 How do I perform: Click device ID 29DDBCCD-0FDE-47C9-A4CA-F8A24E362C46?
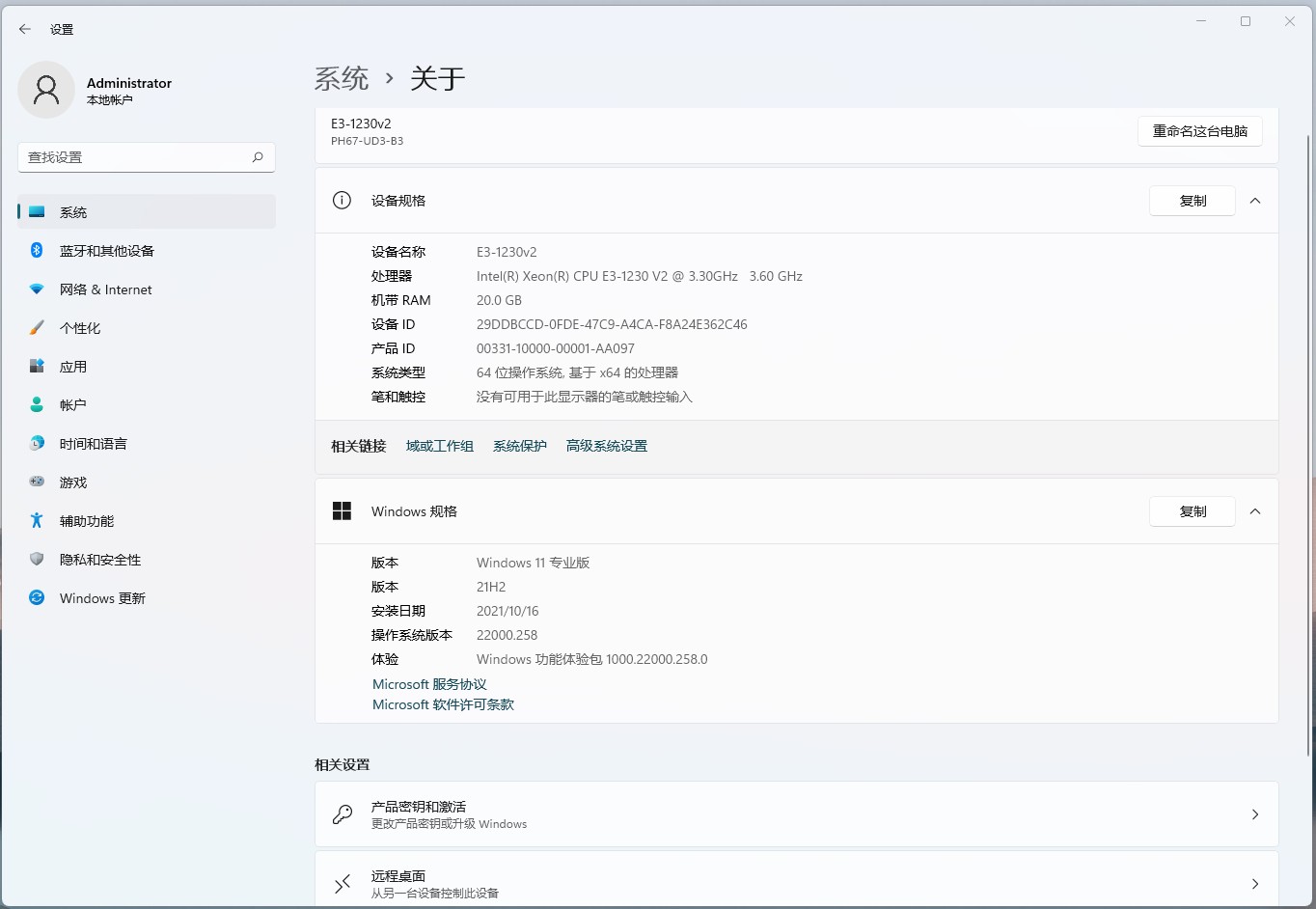pyautogui.click(x=612, y=324)
